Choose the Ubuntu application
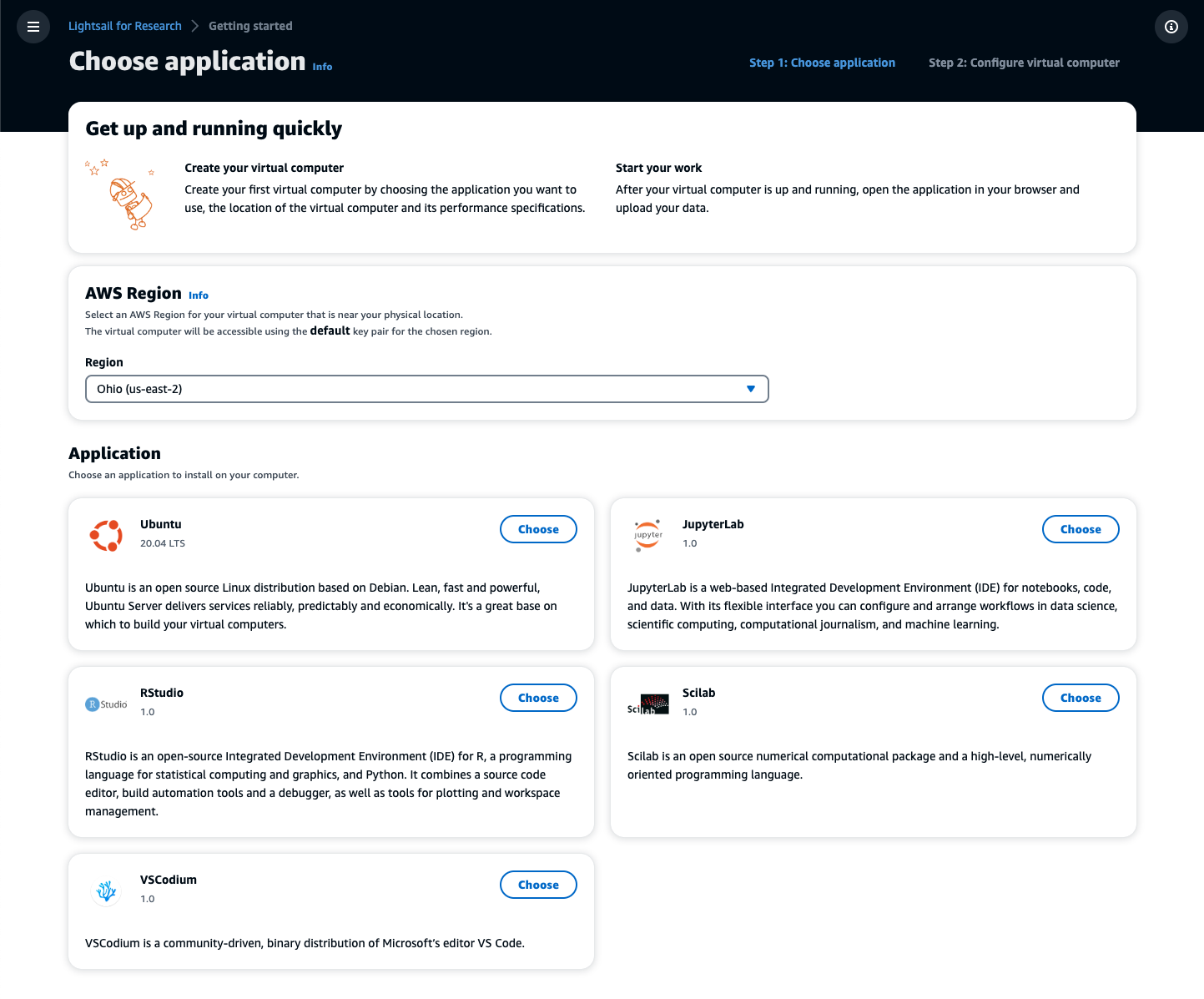The height and width of the screenshot is (999, 1204). tap(538, 529)
